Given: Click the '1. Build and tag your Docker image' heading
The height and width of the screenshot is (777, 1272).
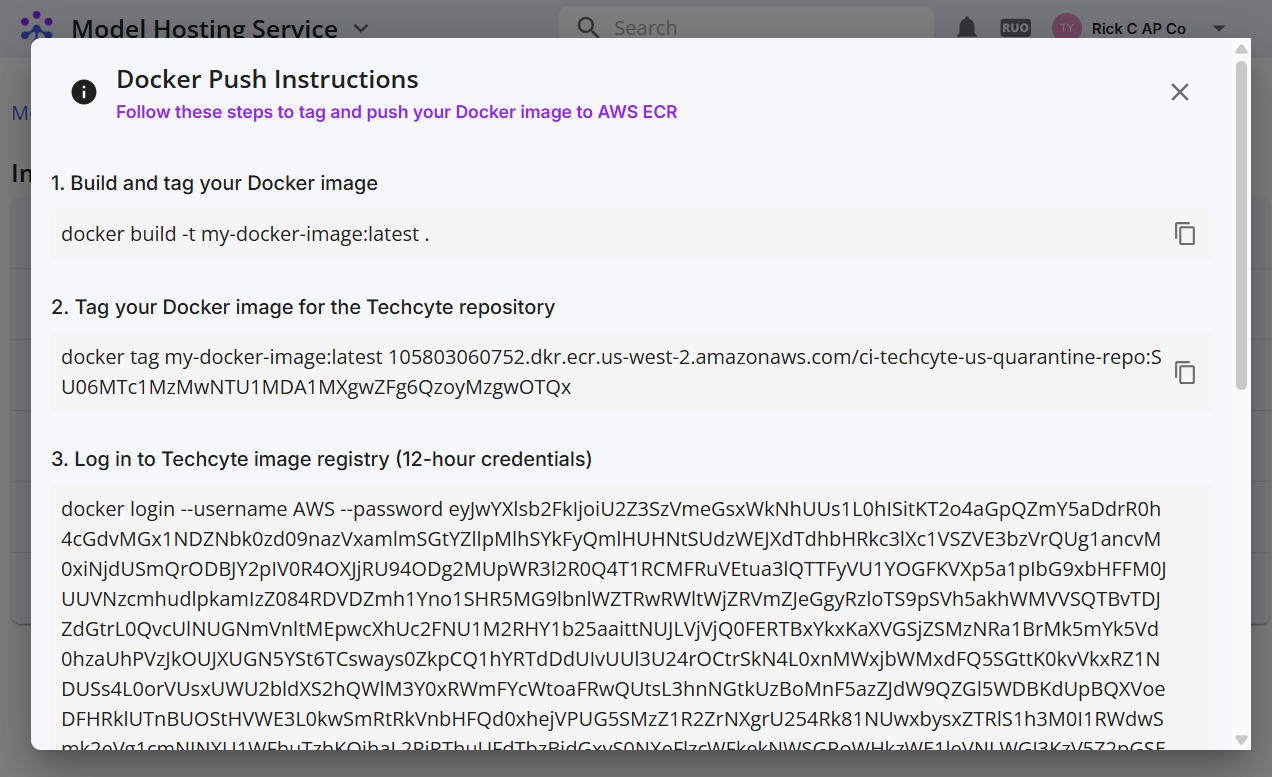Looking at the screenshot, I should coord(215,183).
